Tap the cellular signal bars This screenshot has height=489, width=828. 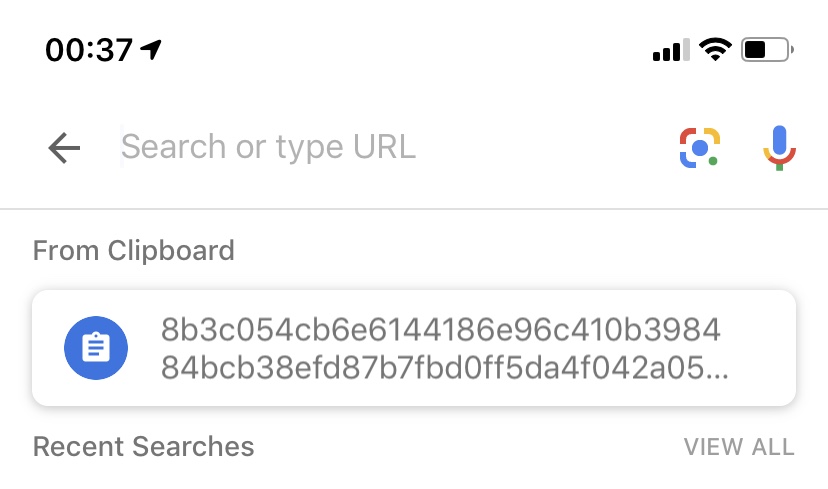[671, 50]
